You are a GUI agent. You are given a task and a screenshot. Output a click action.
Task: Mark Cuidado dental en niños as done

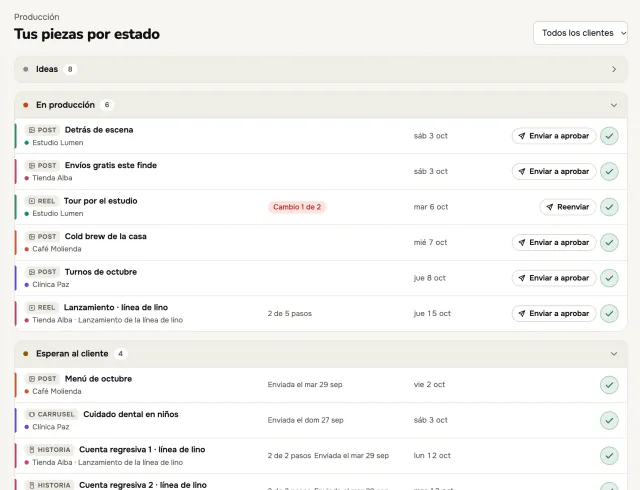(x=609, y=420)
